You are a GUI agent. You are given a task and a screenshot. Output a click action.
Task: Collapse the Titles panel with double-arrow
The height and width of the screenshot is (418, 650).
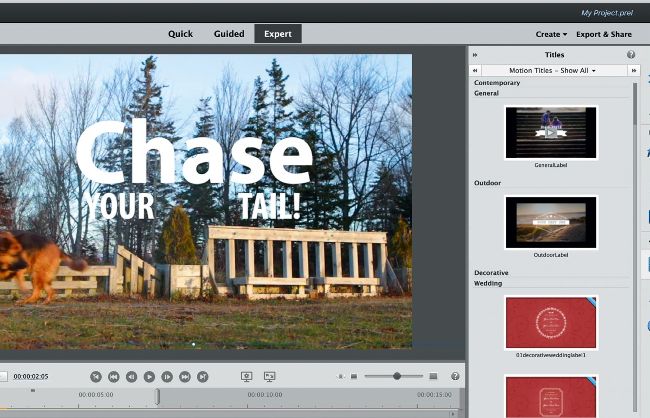(x=475, y=55)
